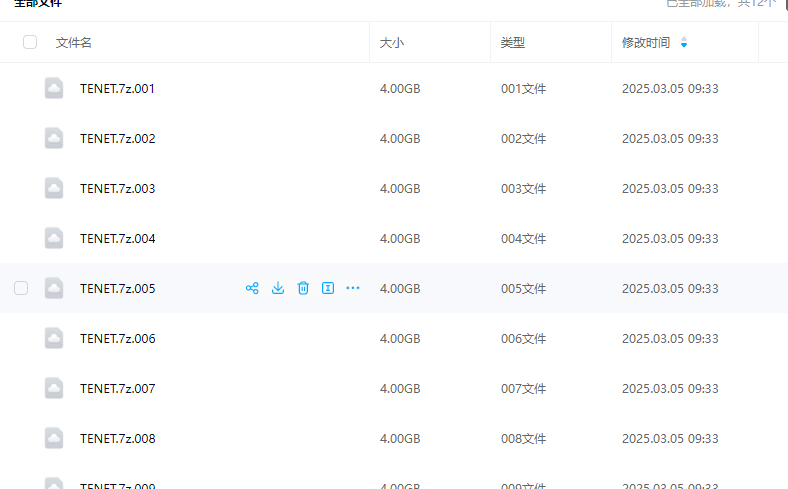Click the file icon of TENET.7z.003
The width and height of the screenshot is (788, 489).
(54, 188)
